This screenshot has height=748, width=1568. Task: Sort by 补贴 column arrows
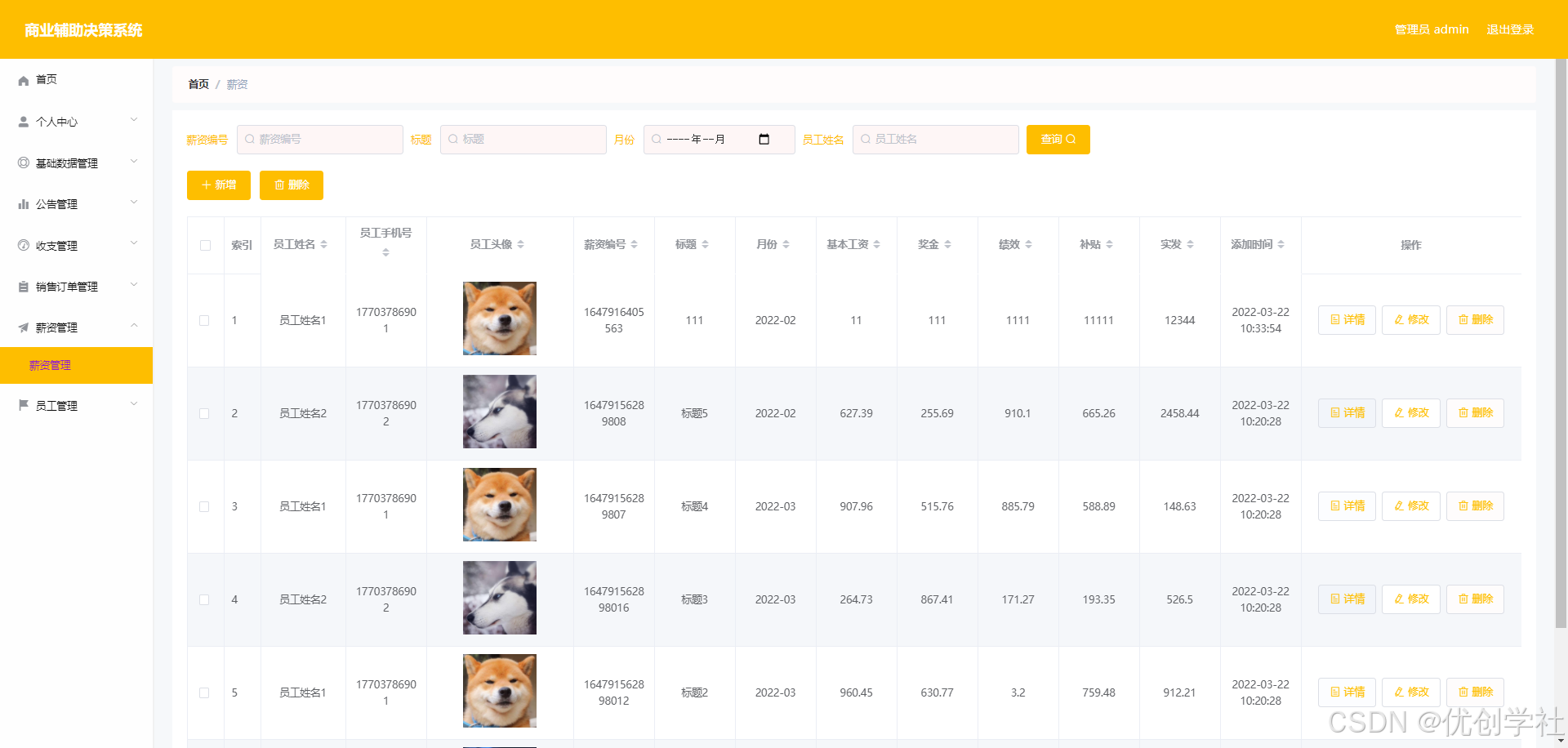point(1109,244)
